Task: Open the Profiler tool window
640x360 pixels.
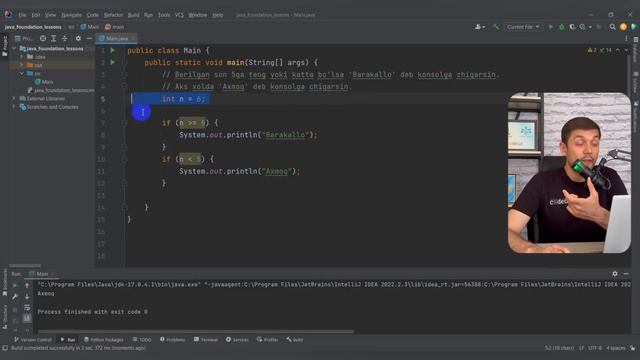Action: click(267, 340)
